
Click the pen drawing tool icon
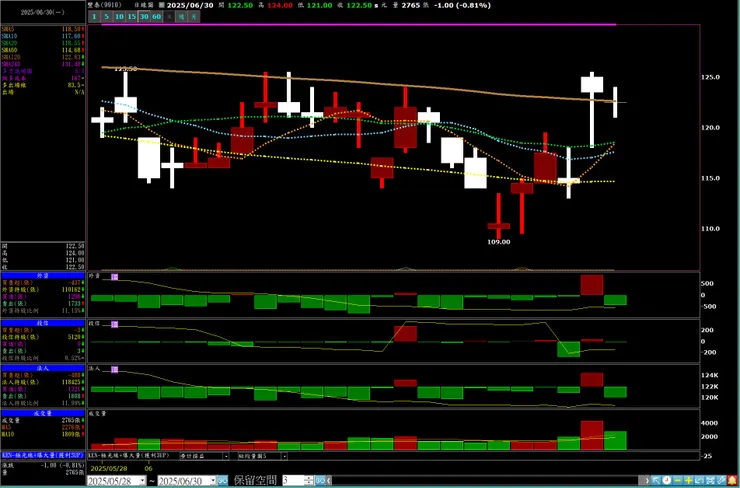[721, 480]
